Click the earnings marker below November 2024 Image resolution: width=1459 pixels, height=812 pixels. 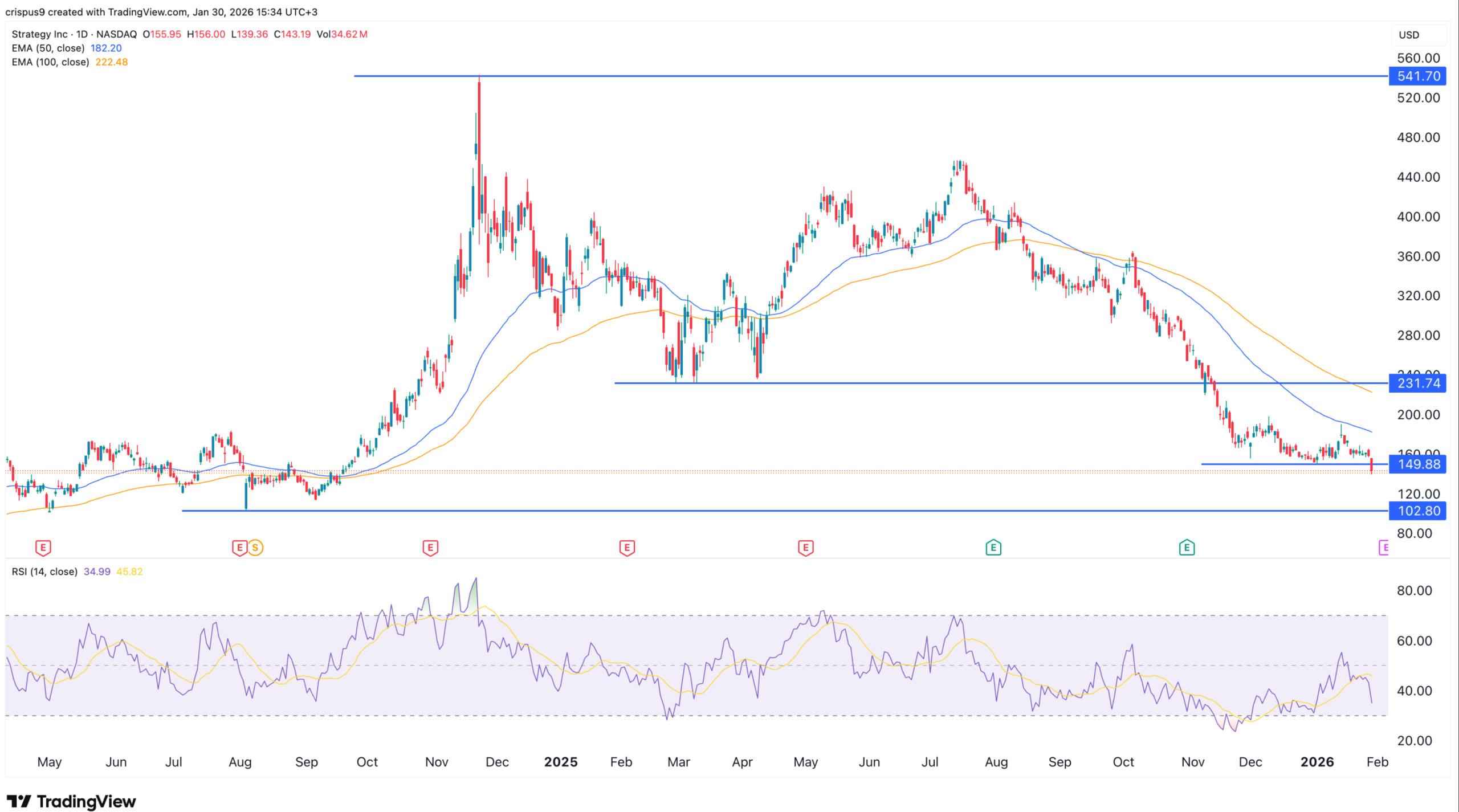click(x=430, y=548)
